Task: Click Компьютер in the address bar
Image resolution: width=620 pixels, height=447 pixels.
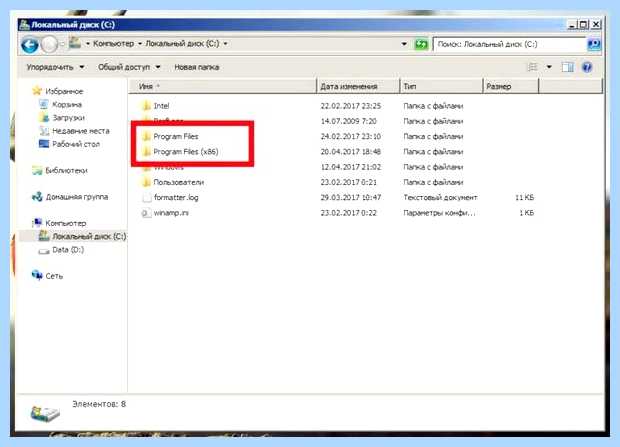Action: (113, 44)
